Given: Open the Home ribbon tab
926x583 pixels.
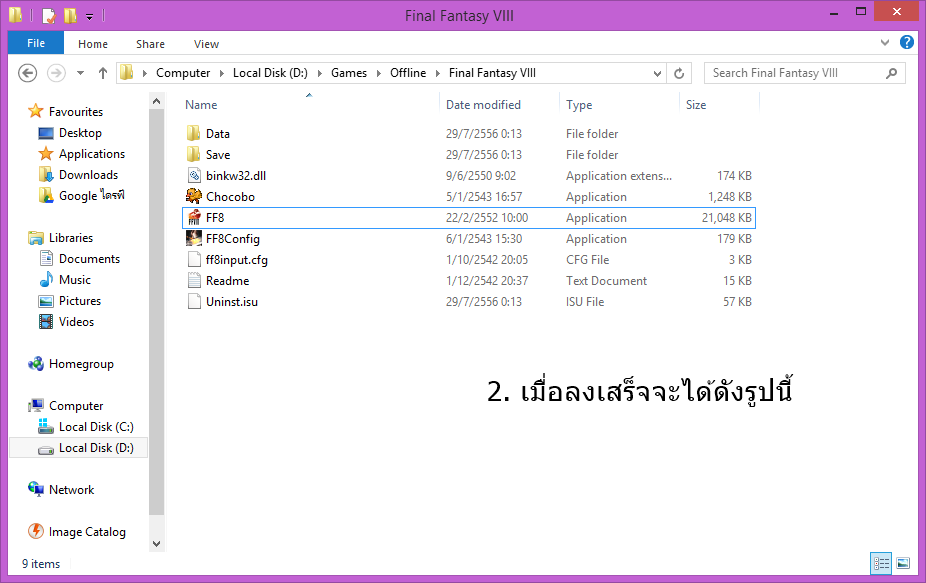Looking at the screenshot, I should tap(93, 44).
